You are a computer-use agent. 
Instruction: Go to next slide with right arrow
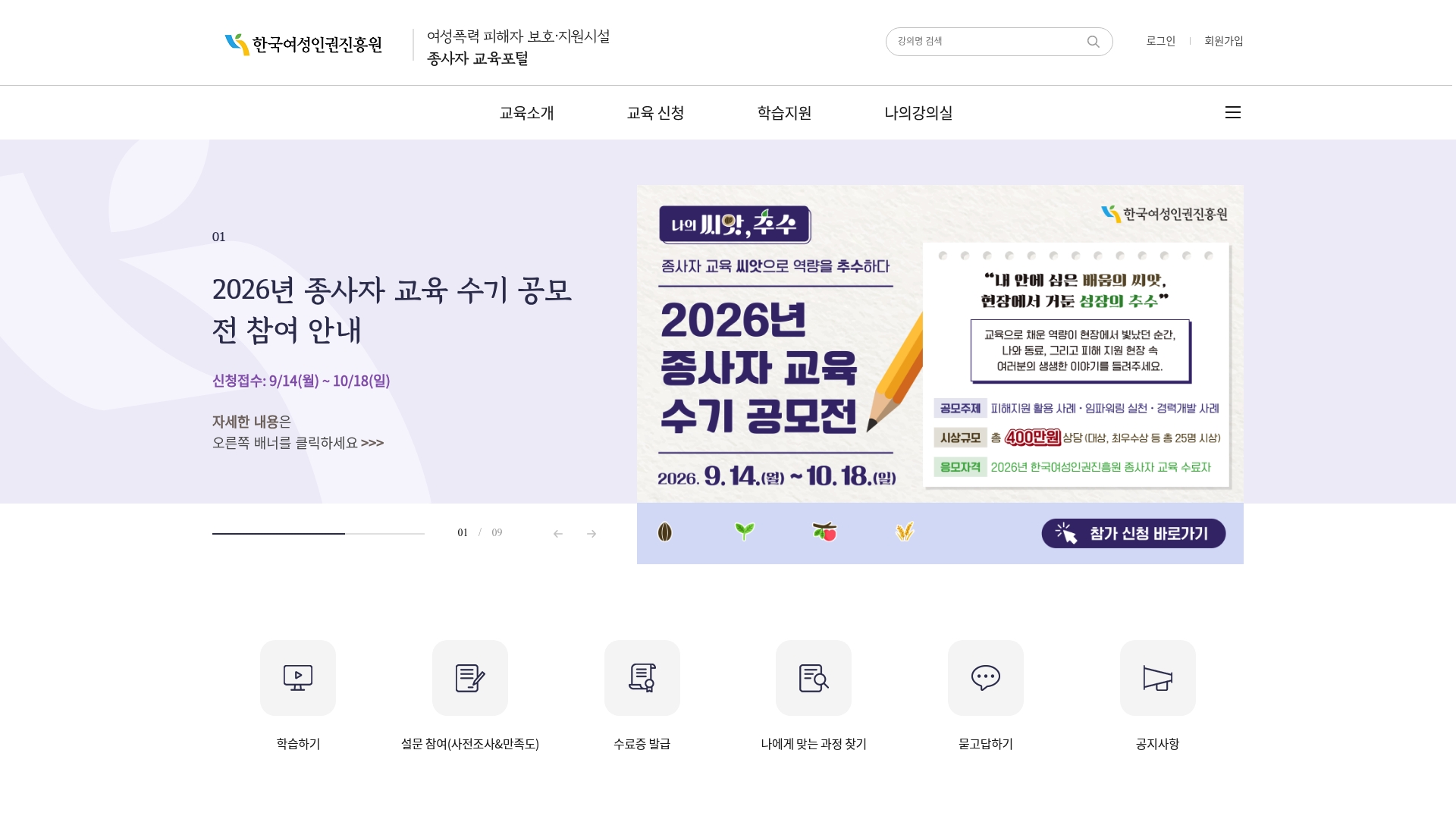[591, 534]
